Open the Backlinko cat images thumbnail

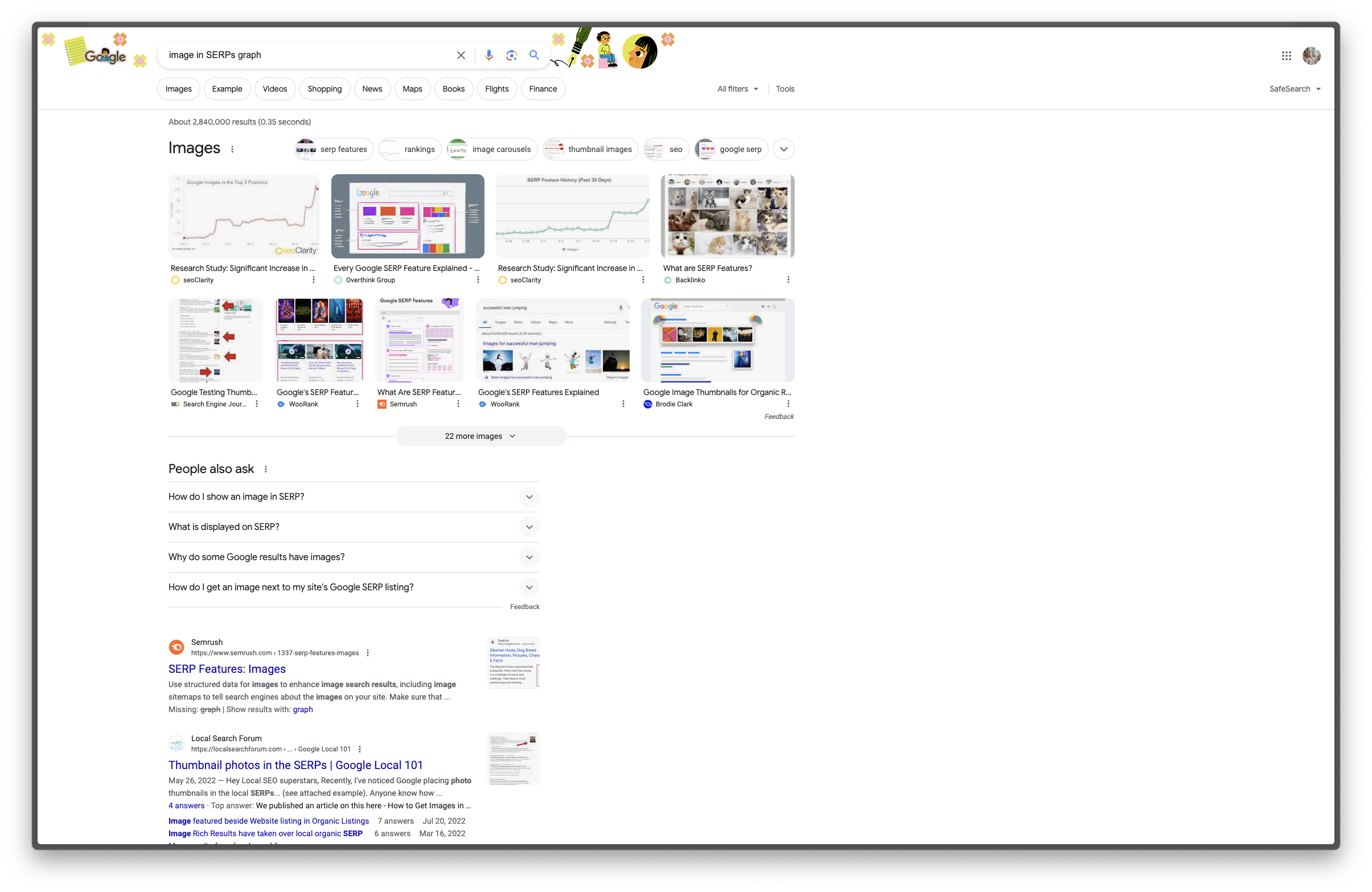pos(728,216)
